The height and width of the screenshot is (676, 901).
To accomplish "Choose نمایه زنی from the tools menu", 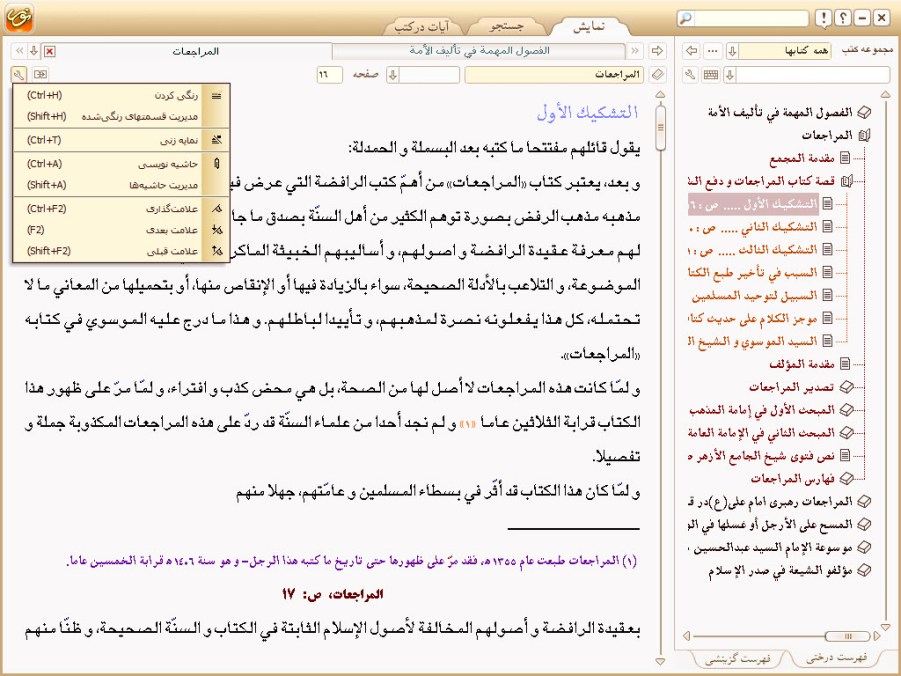I will 121,140.
